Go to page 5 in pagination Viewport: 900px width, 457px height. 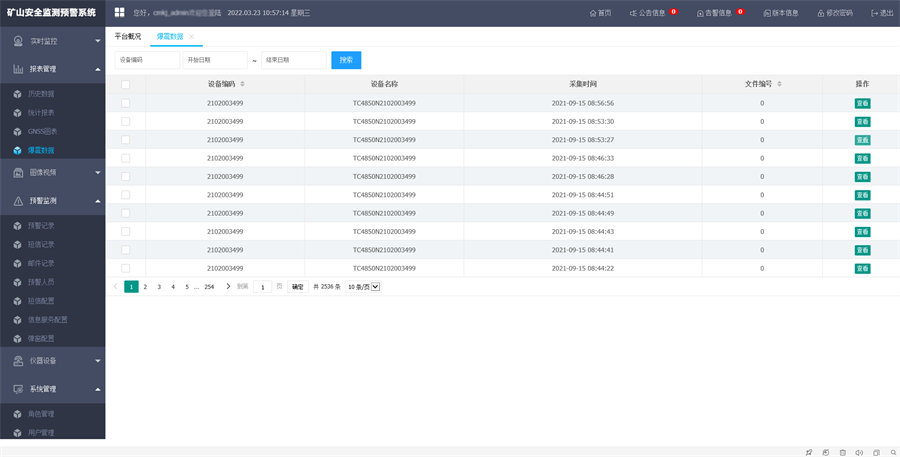pos(187,286)
